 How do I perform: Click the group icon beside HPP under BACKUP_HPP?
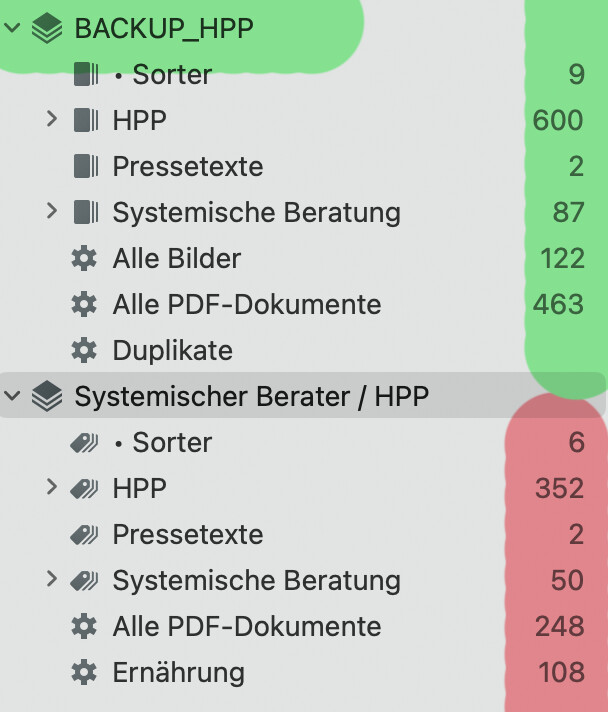pyautogui.click(x=86, y=121)
